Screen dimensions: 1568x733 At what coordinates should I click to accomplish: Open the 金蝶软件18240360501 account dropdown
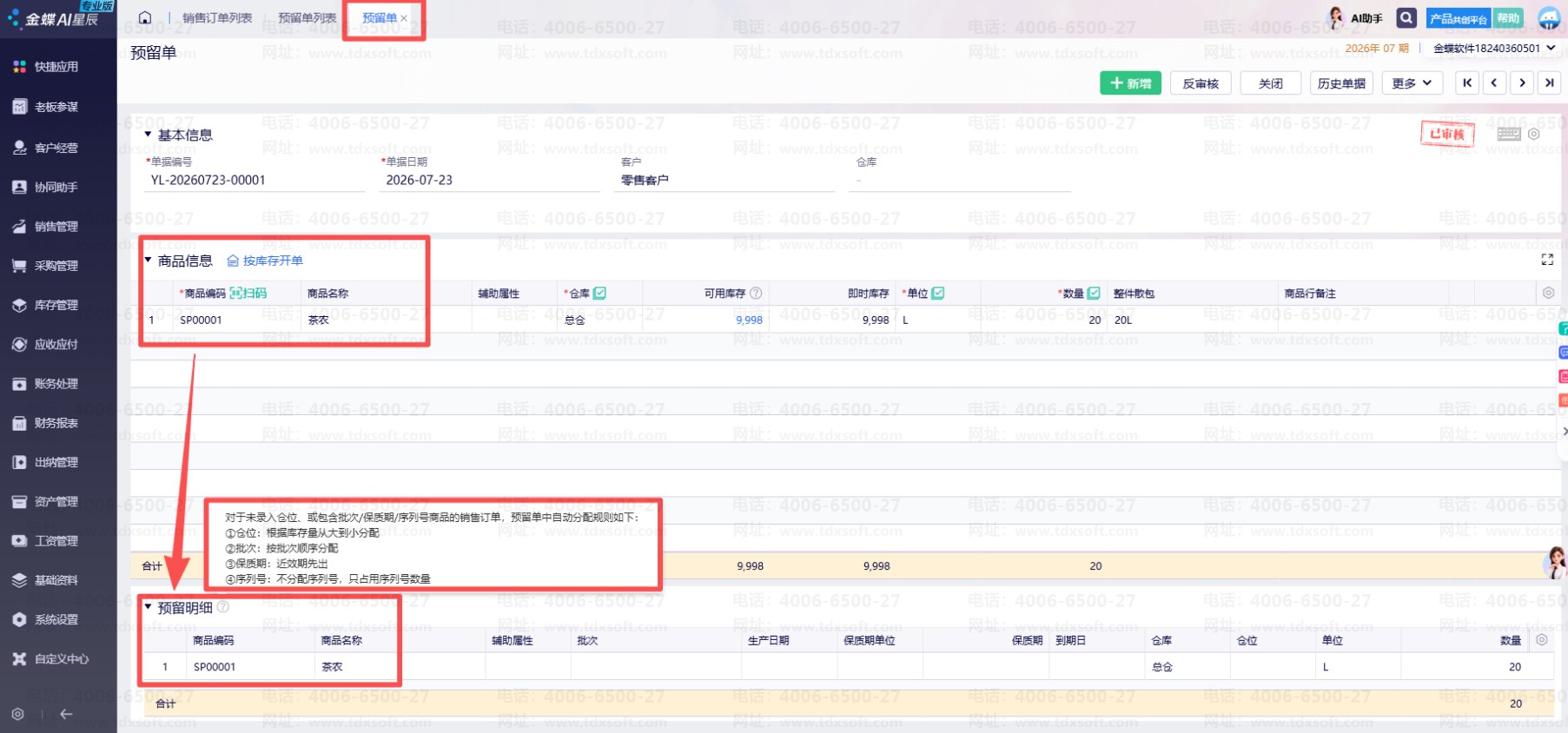click(1494, 48)
